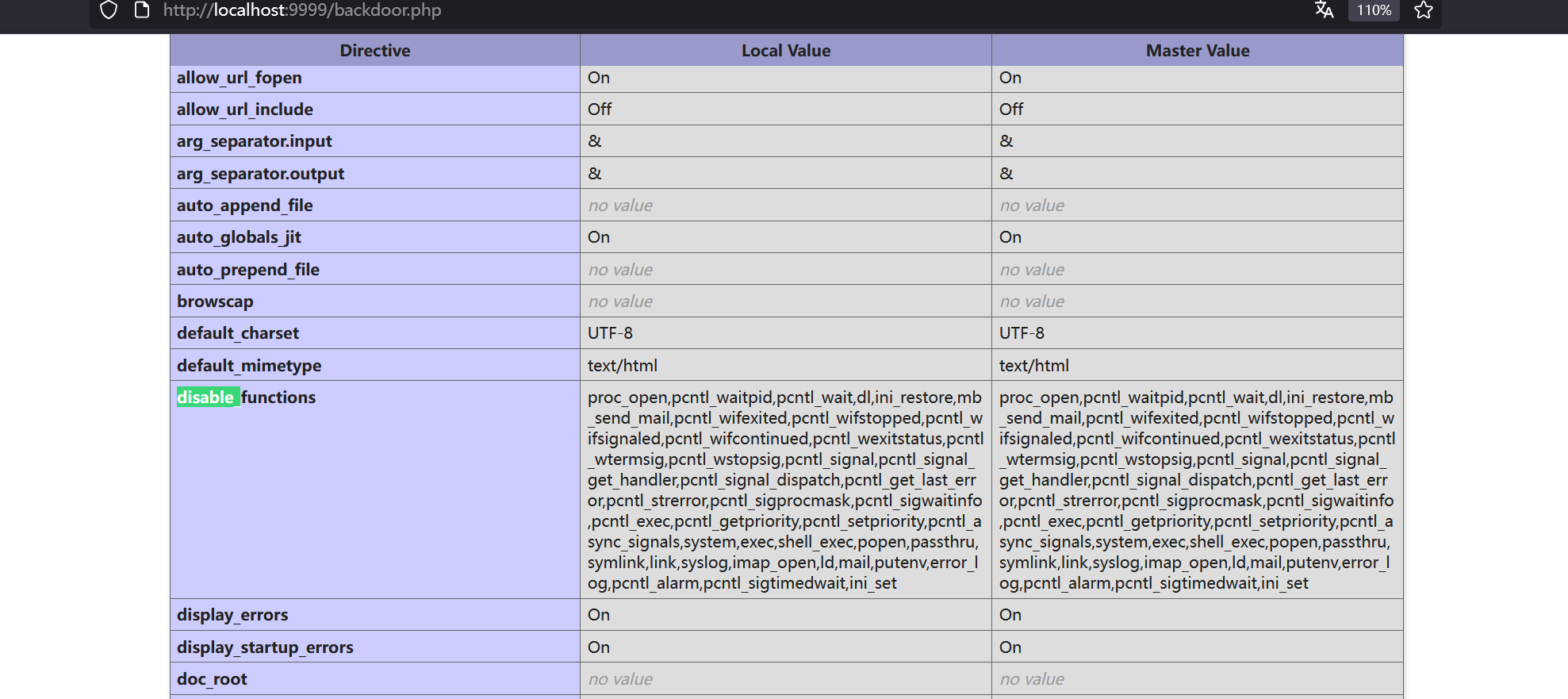Click the default_charset local value UTF-8
This screenshot has height=699, width=1568.
point(610,333)
